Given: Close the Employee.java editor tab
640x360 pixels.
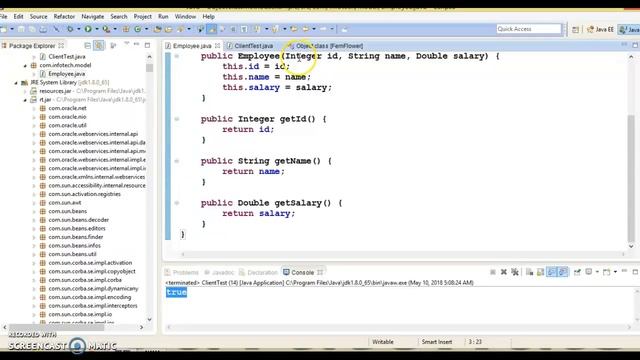Looking at the screenshot, I should pyautogui.click(x=218, y=46).
